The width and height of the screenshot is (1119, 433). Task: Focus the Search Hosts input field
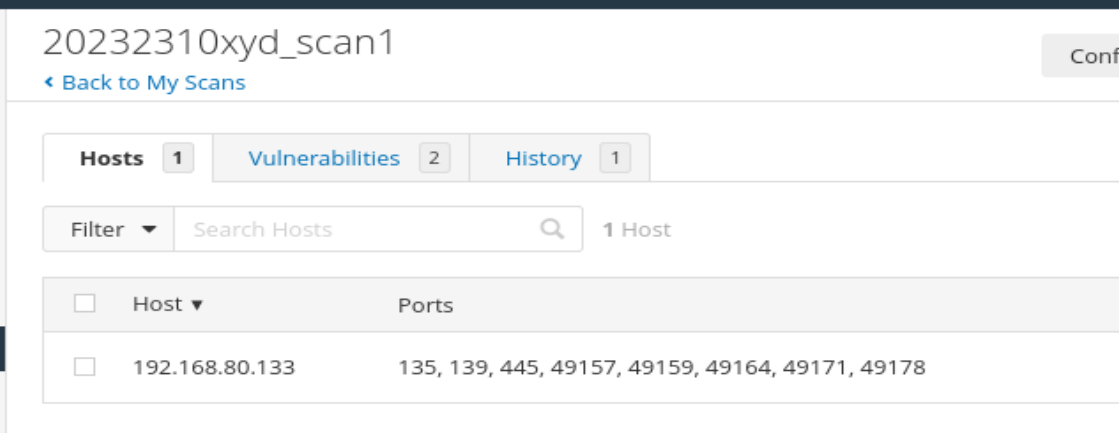click(360, 229)
